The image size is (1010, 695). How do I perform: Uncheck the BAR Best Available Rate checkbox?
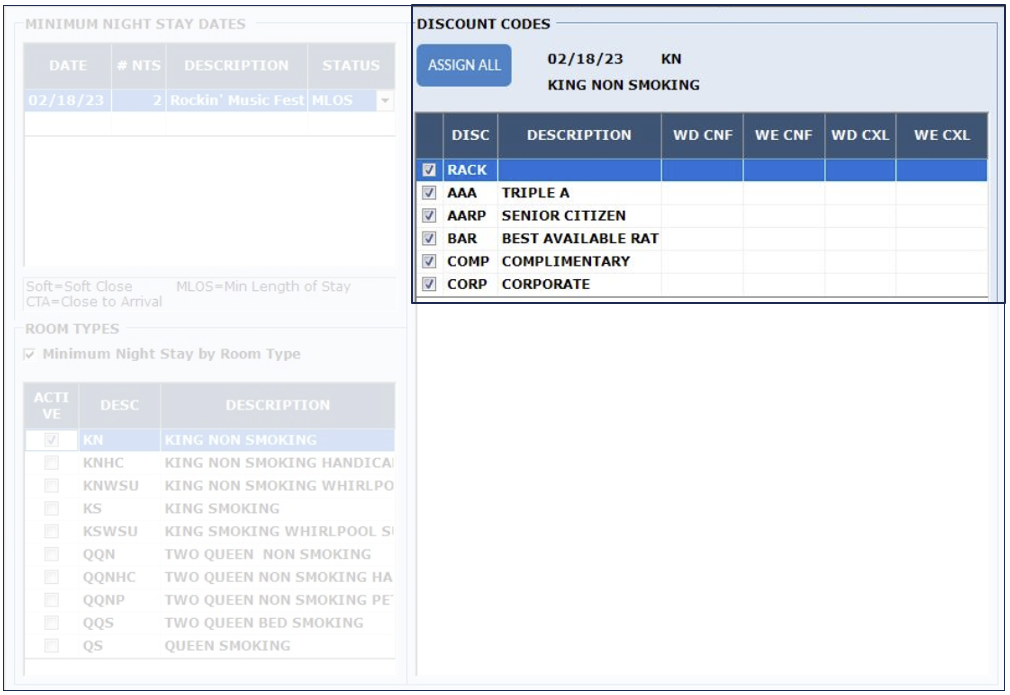[x=429, y=239]
